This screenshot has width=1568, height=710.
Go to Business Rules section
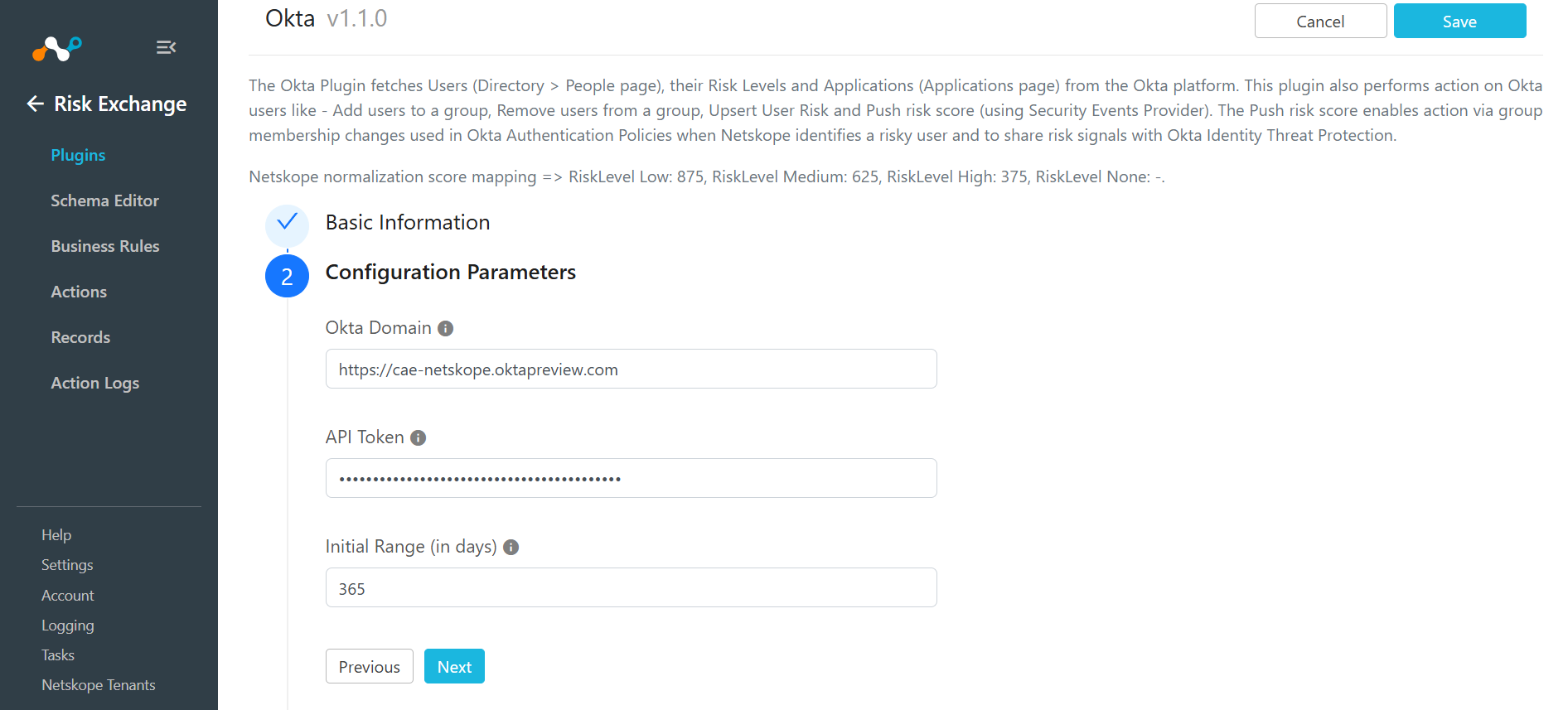point(105,246)
